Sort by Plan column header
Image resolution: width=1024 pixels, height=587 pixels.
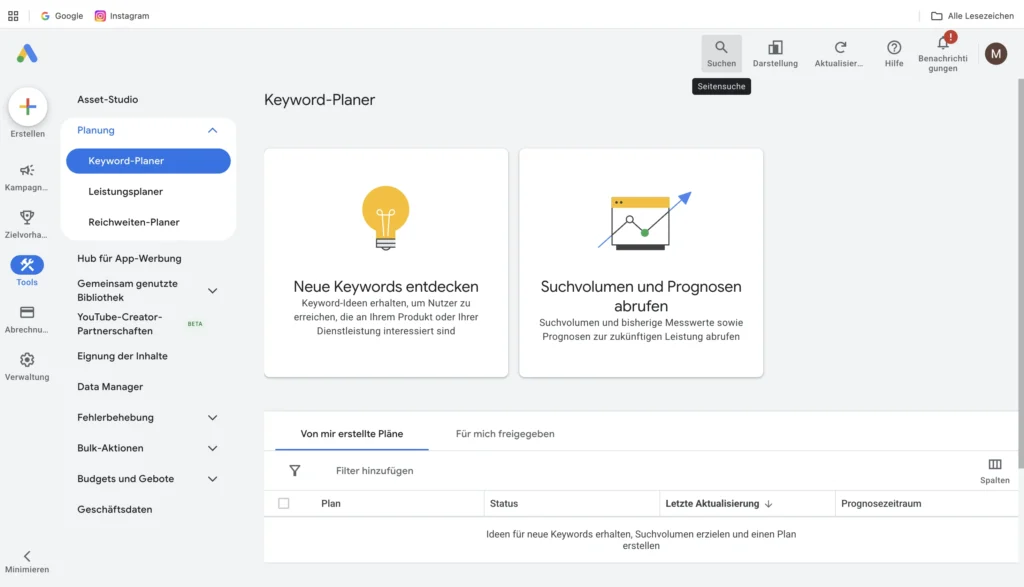(330, 503)
